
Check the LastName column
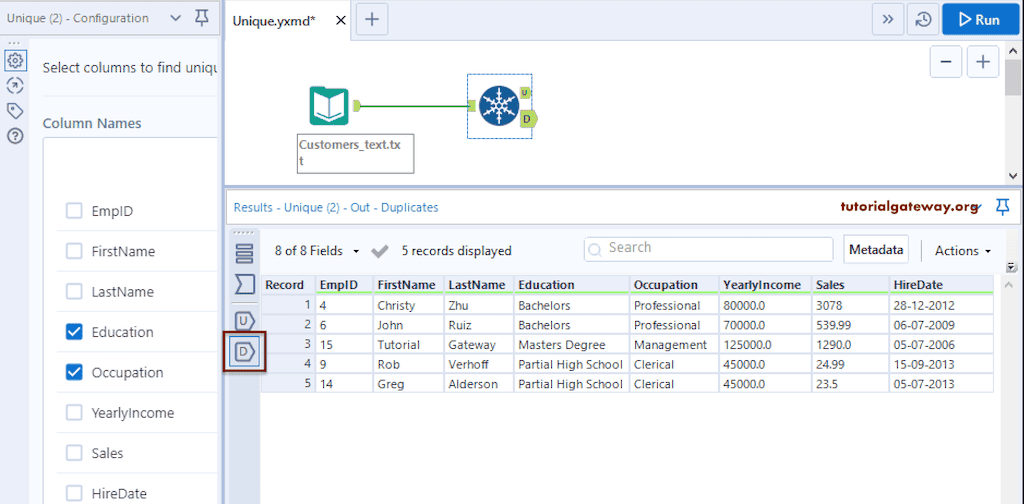pos(74,292)
